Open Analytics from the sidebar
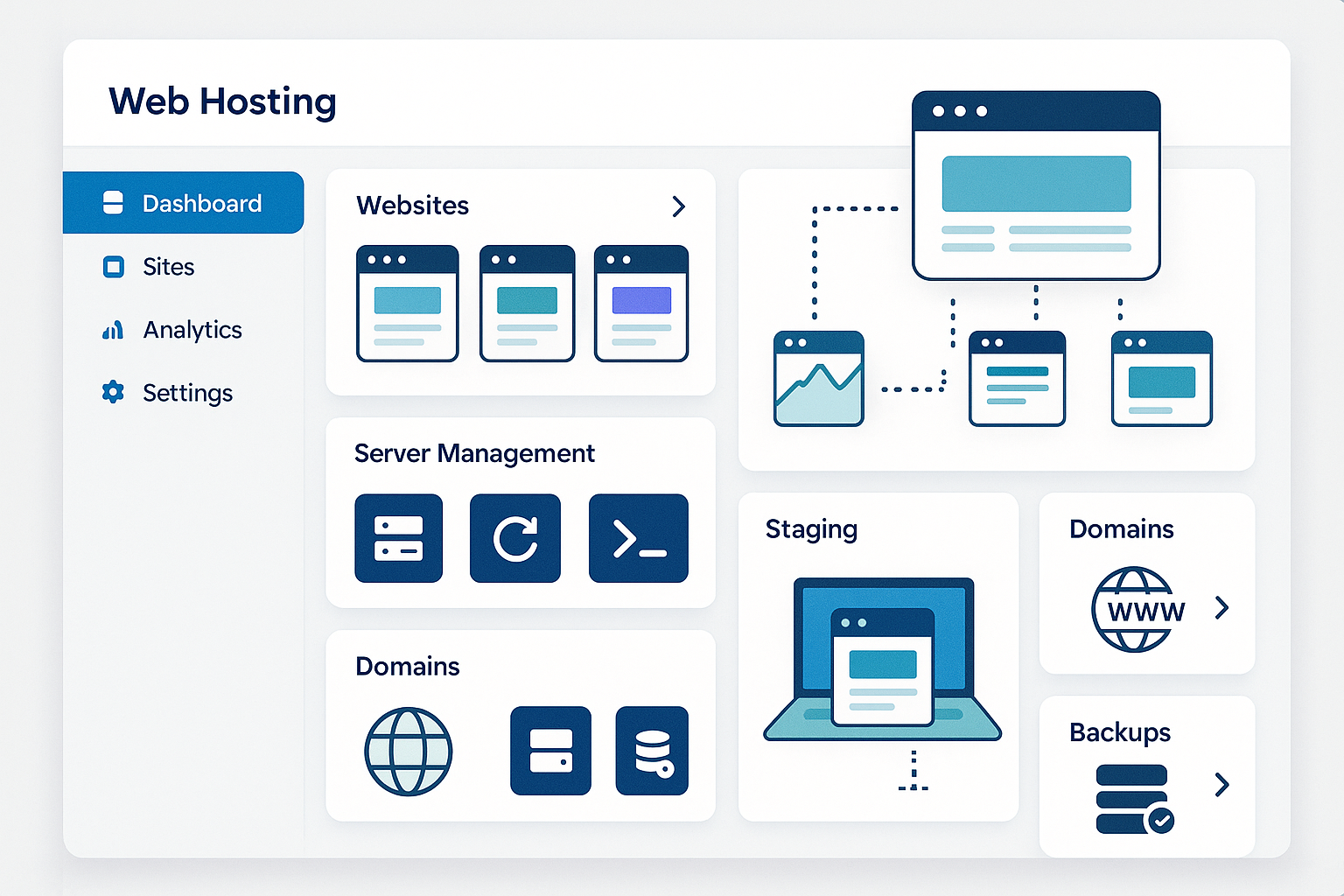 [192, 330]
